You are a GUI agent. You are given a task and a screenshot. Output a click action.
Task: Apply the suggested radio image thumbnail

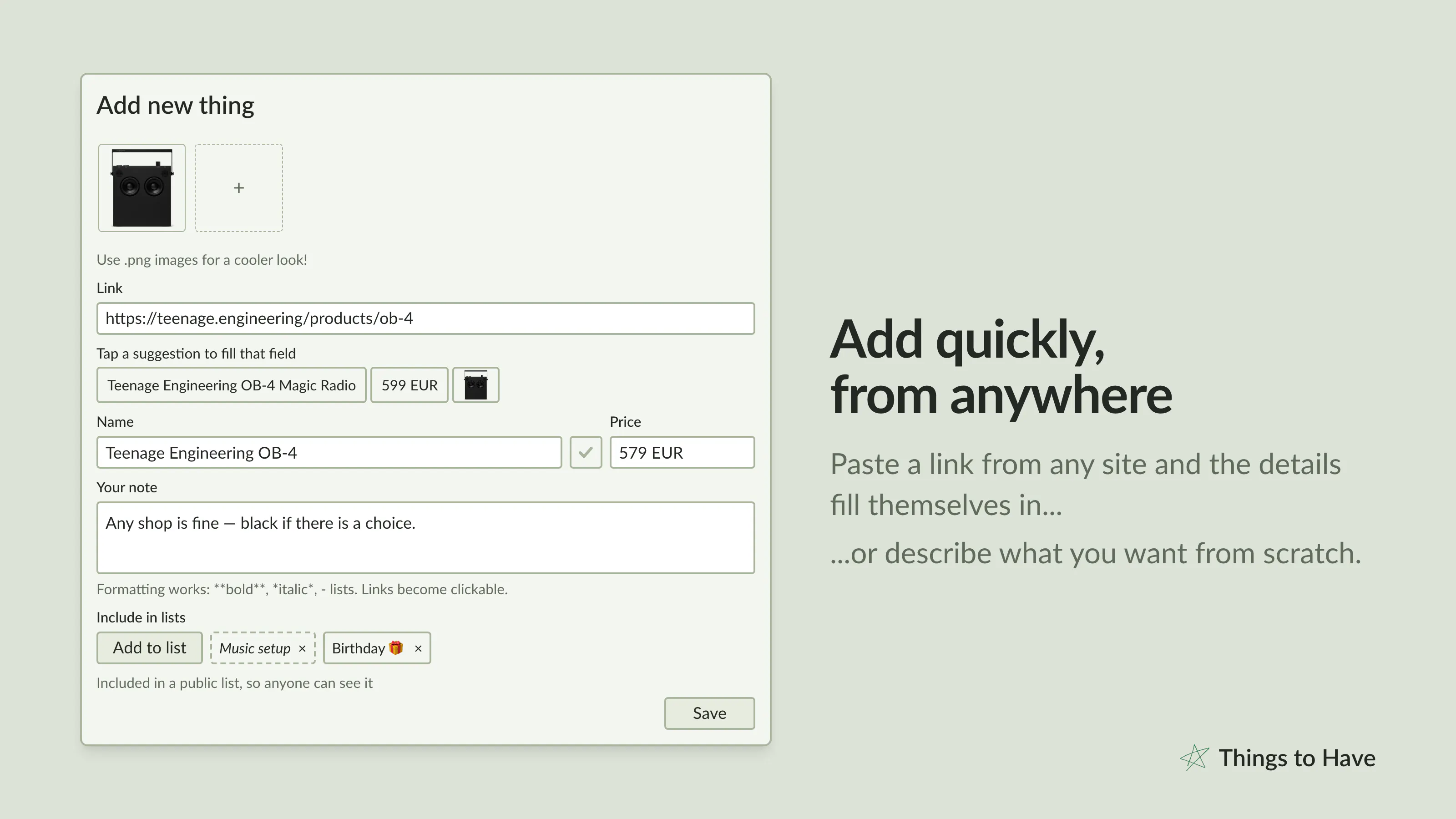[476, 385]
